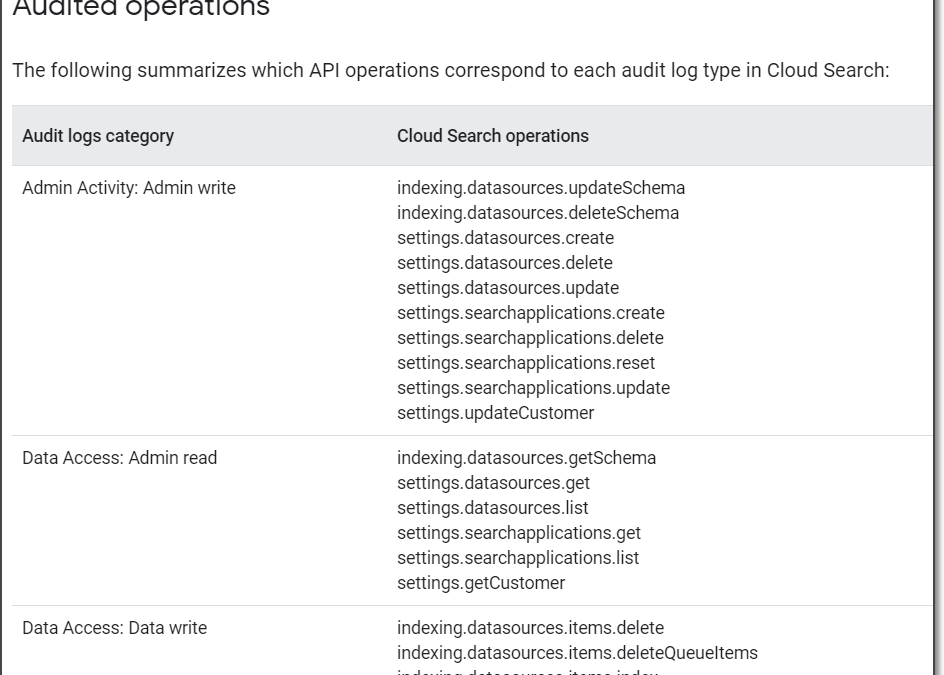Click indexing.datasources.updateSchema entry

[x=541, y=188]
